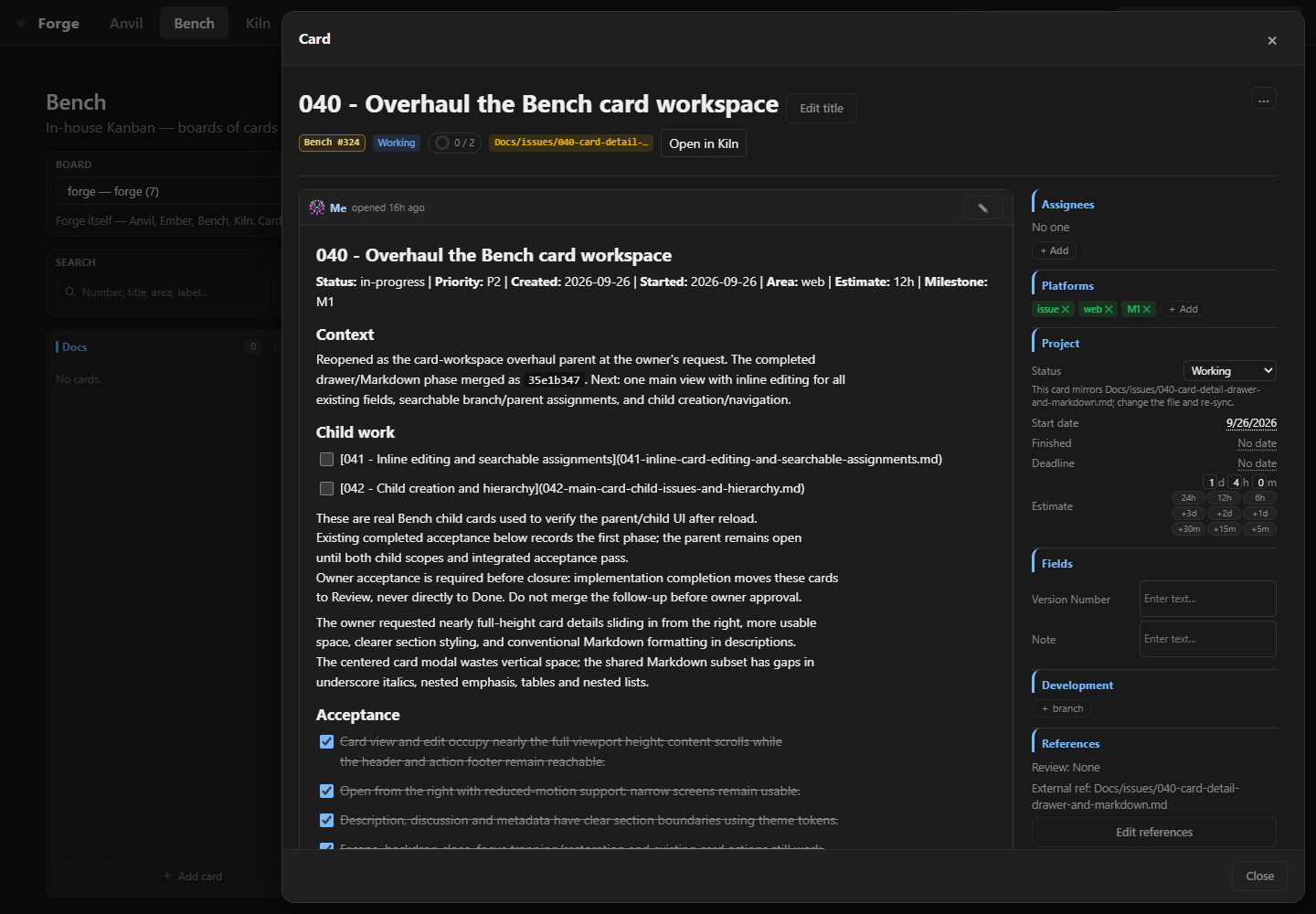Click the 0 / 2 progress ring

coord(442,143)
